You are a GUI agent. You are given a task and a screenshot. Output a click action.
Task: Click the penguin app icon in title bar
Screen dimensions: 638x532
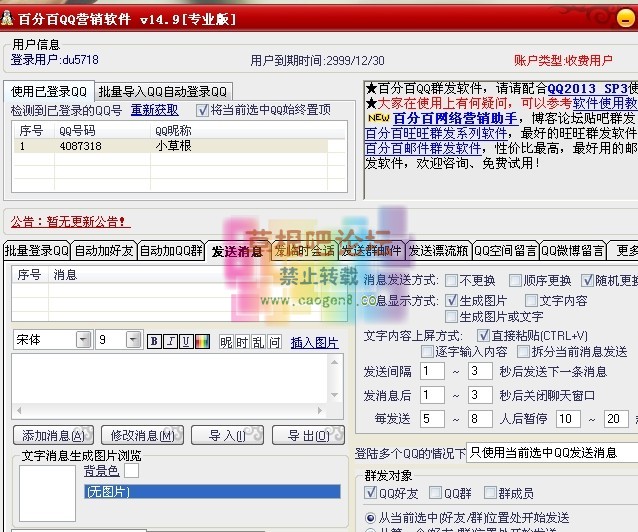tap(7, 18)
